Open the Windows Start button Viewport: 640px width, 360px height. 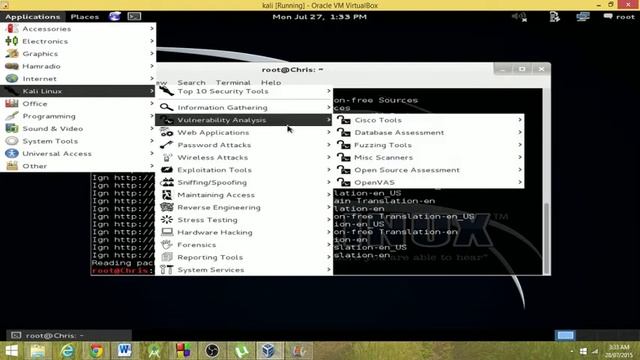[x=12, y=351]
